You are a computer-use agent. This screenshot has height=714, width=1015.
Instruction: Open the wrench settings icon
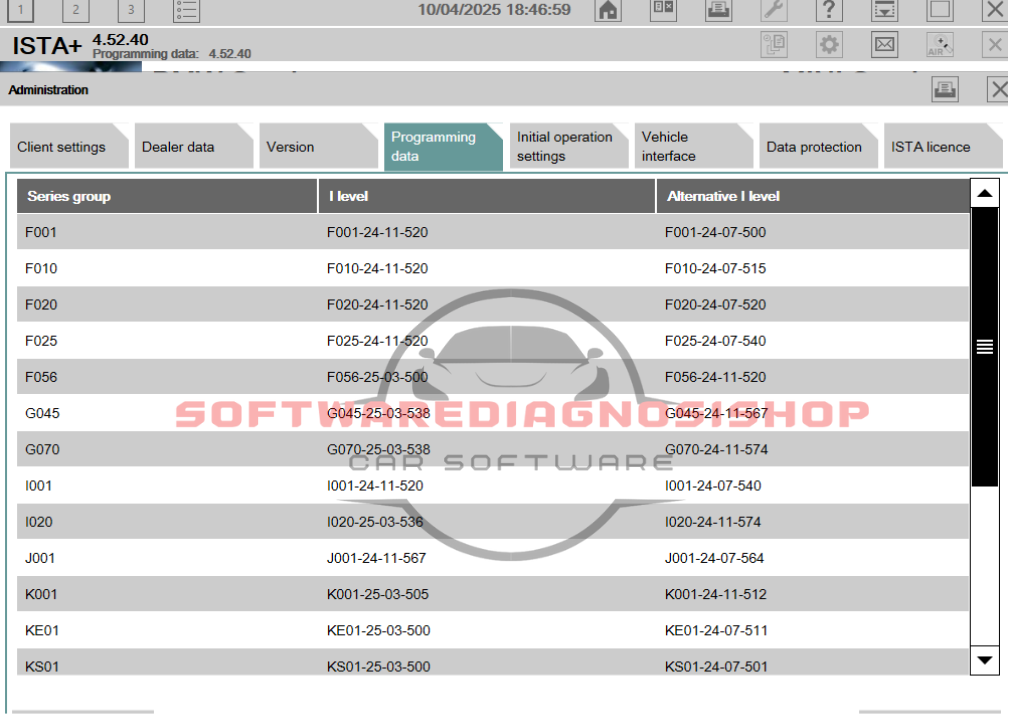[x=774, y=10]
